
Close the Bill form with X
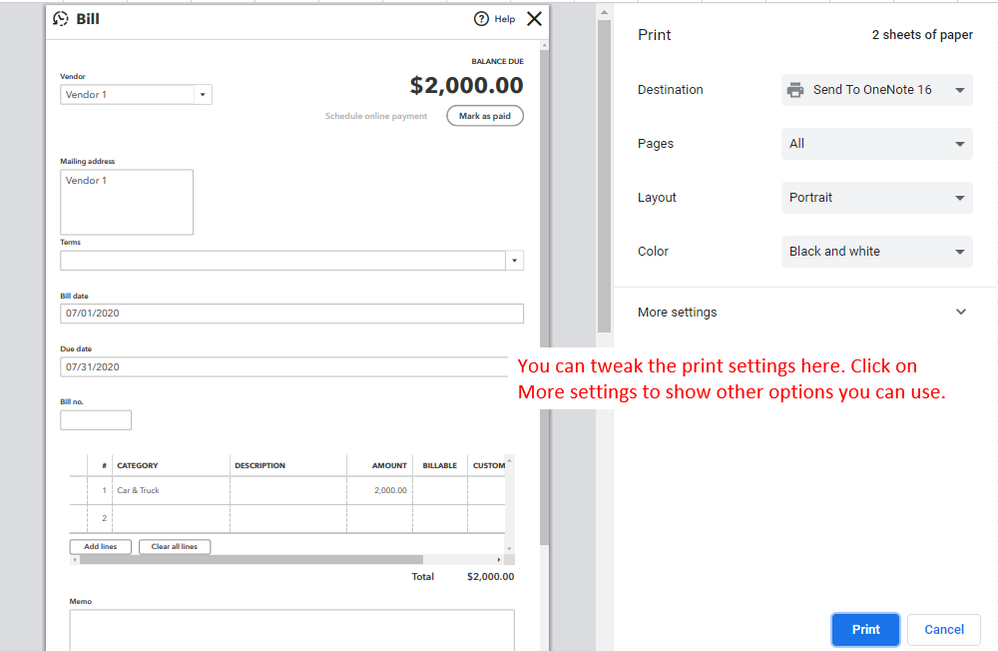click(535, 19)
